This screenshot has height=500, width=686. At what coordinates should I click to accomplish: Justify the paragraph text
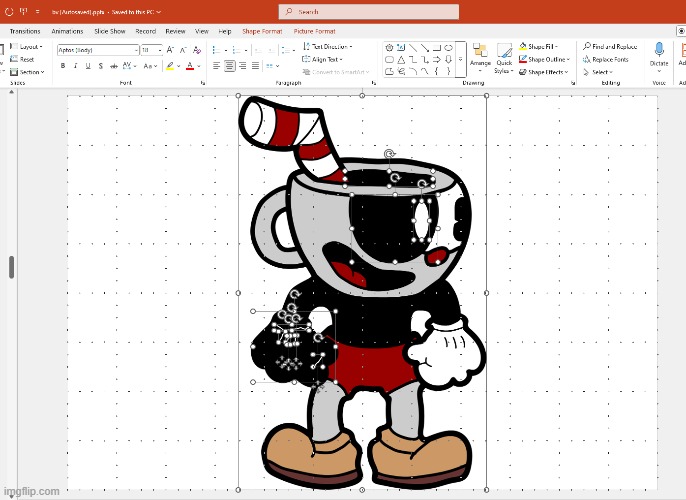pyautogui.click(x=256, y=66)
